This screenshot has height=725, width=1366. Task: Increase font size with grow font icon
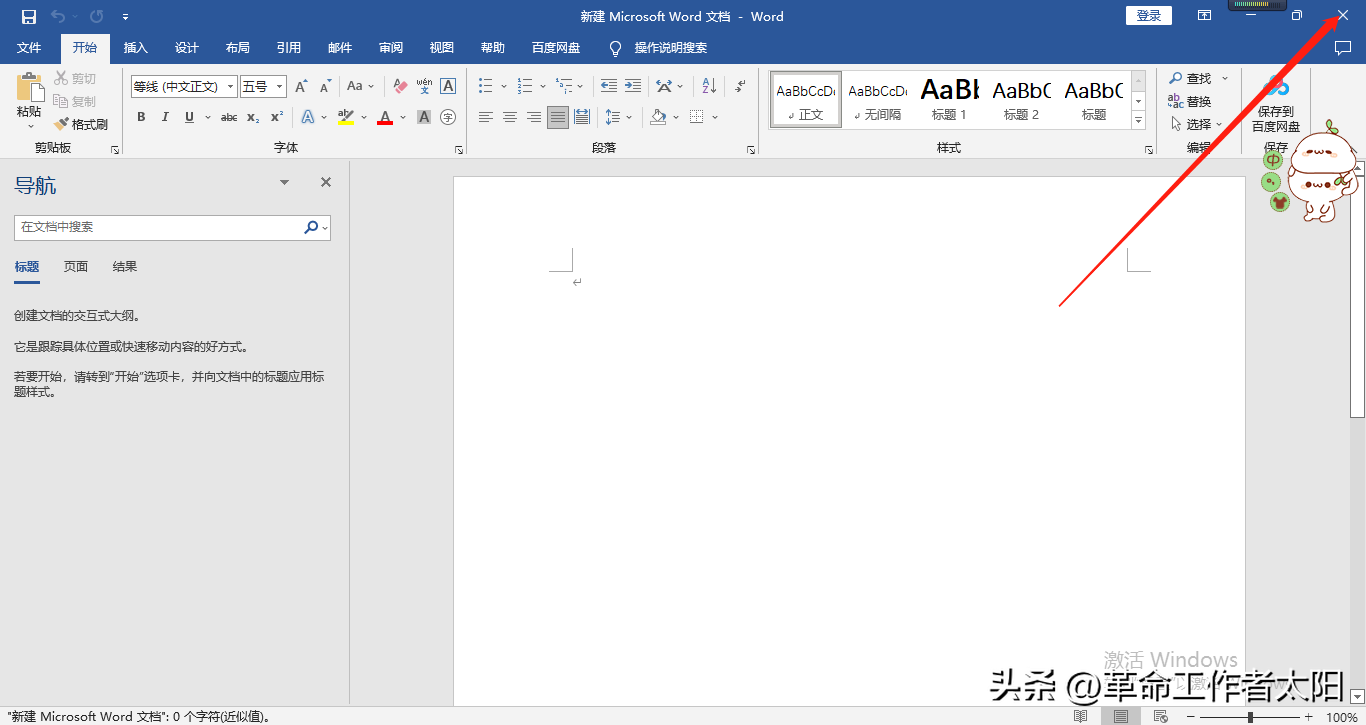coord(301,87)
